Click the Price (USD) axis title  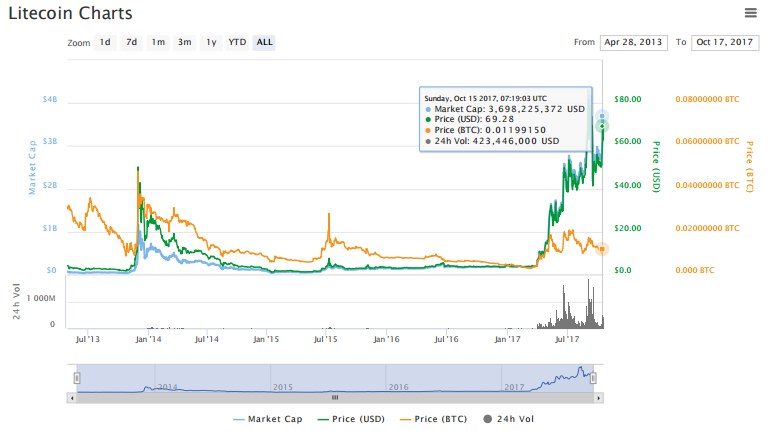click(656, 167)
